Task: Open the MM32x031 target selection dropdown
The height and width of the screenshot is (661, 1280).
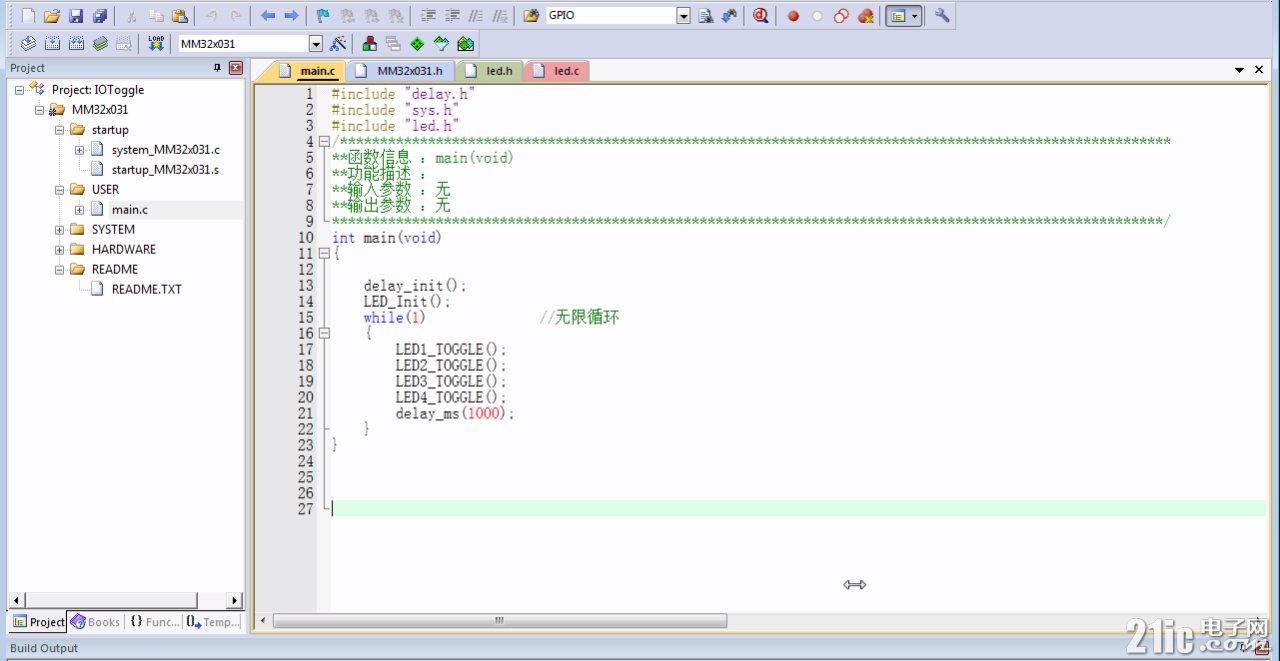Action: 316,44
